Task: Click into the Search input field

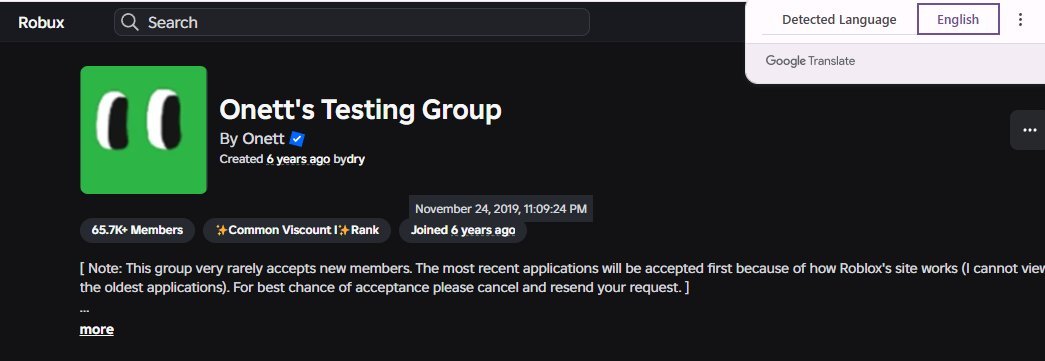Action: [x=352, y=23]
